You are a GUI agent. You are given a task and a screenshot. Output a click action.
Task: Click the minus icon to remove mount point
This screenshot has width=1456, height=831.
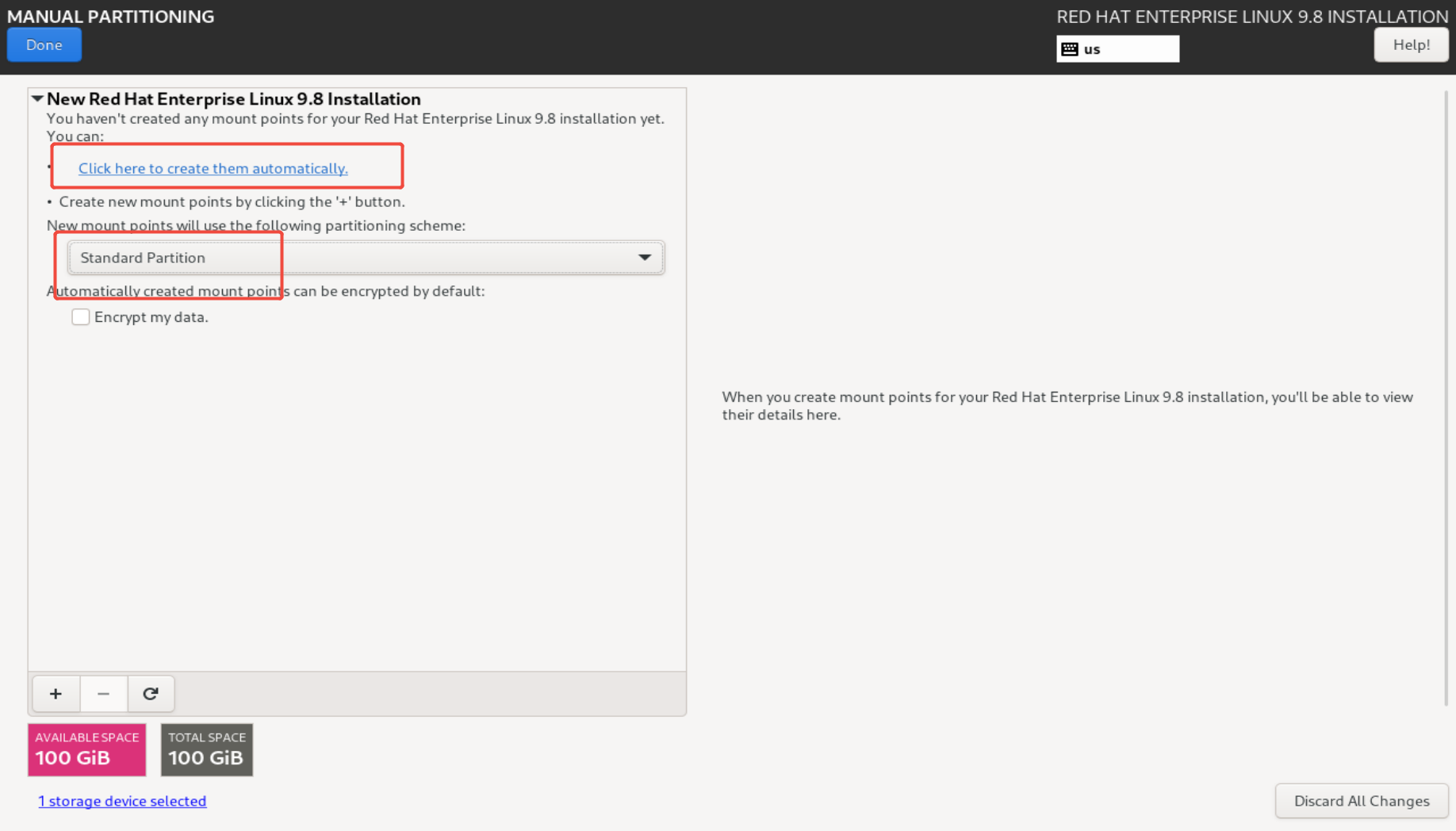[x=103, y=694]
